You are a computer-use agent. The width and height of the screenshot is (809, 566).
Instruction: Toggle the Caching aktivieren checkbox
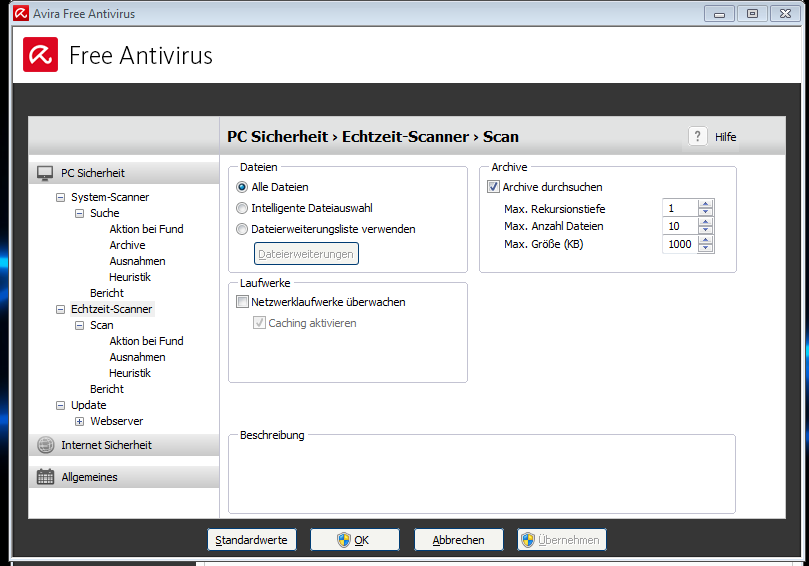tap(259, 323)
